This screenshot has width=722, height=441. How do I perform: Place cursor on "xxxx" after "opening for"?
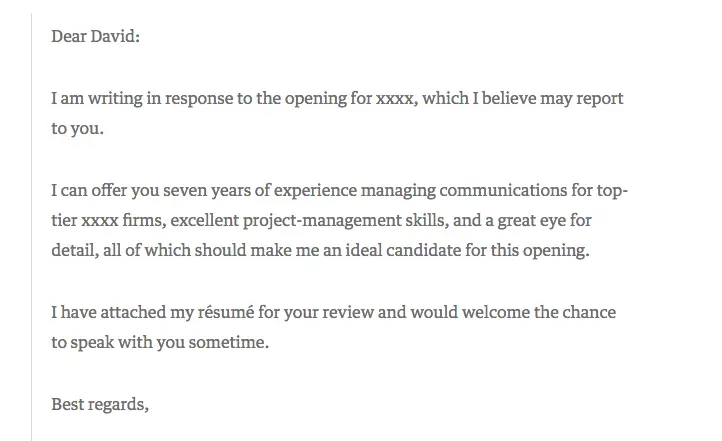click(396, 99)
